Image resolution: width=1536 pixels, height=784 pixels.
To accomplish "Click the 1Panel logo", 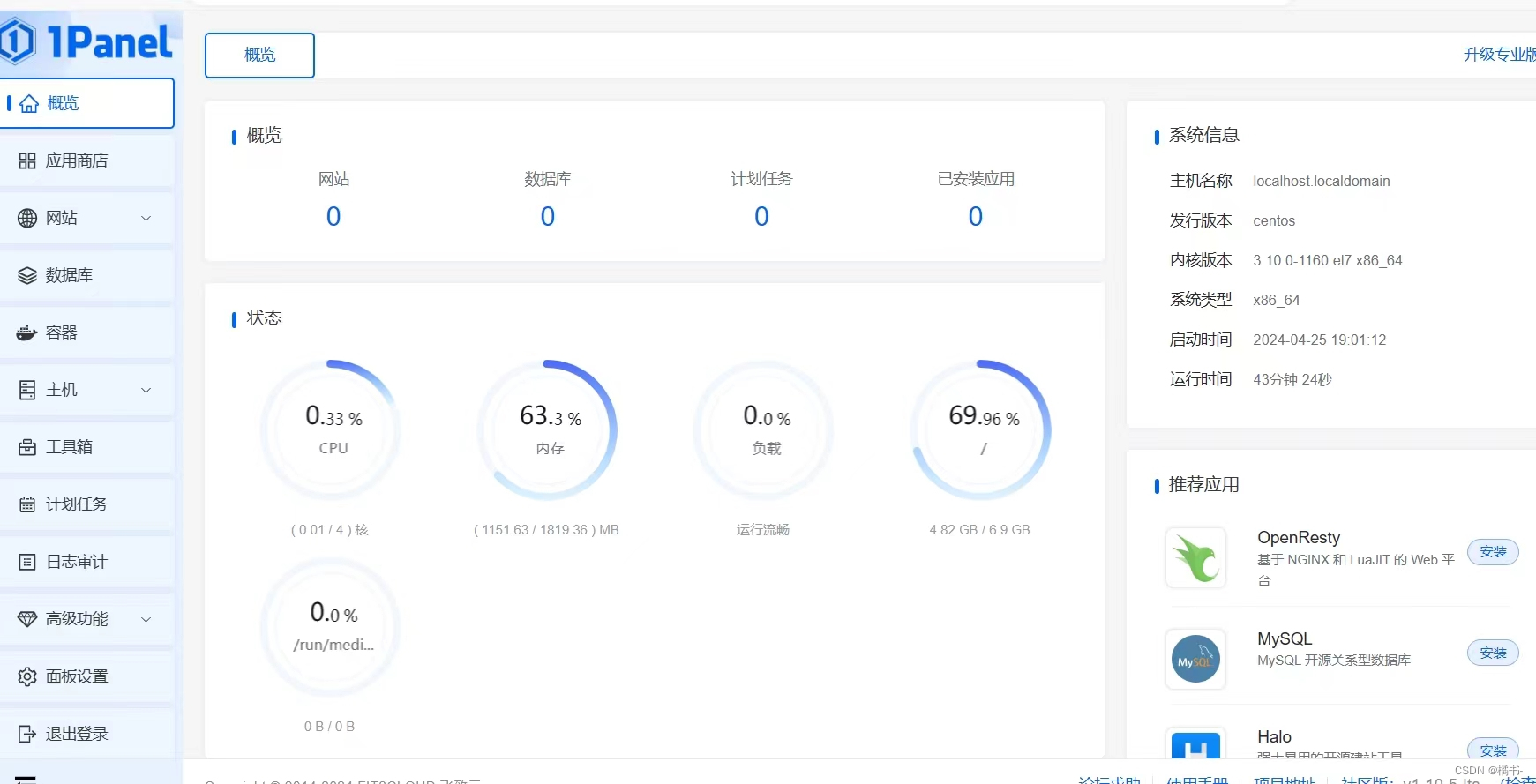I will pos(86,41).
